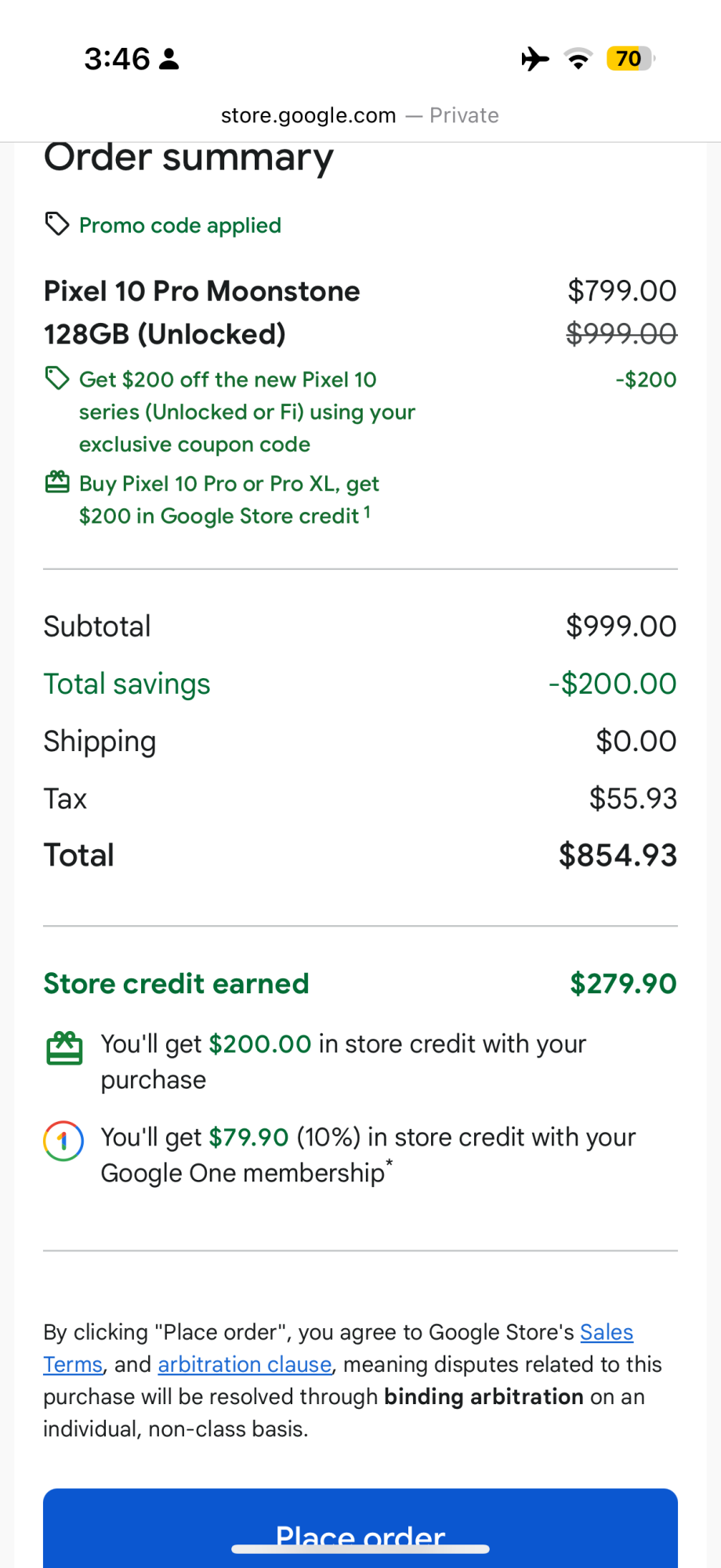Tap the battery indicator showing 70
Image resolution: width=721 pixels, height=1568 pixels.
click(x=630, y=59)
